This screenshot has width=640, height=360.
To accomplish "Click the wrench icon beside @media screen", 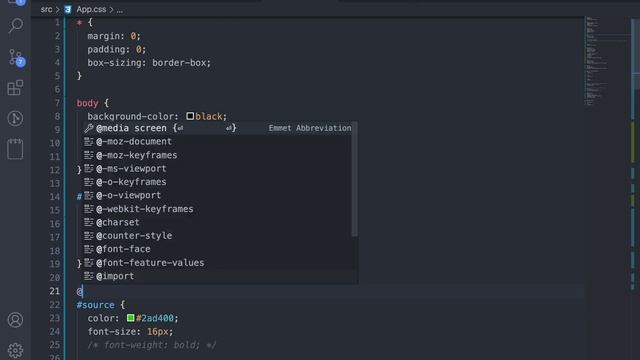I will pyautogui.click(x=89, y=128).
